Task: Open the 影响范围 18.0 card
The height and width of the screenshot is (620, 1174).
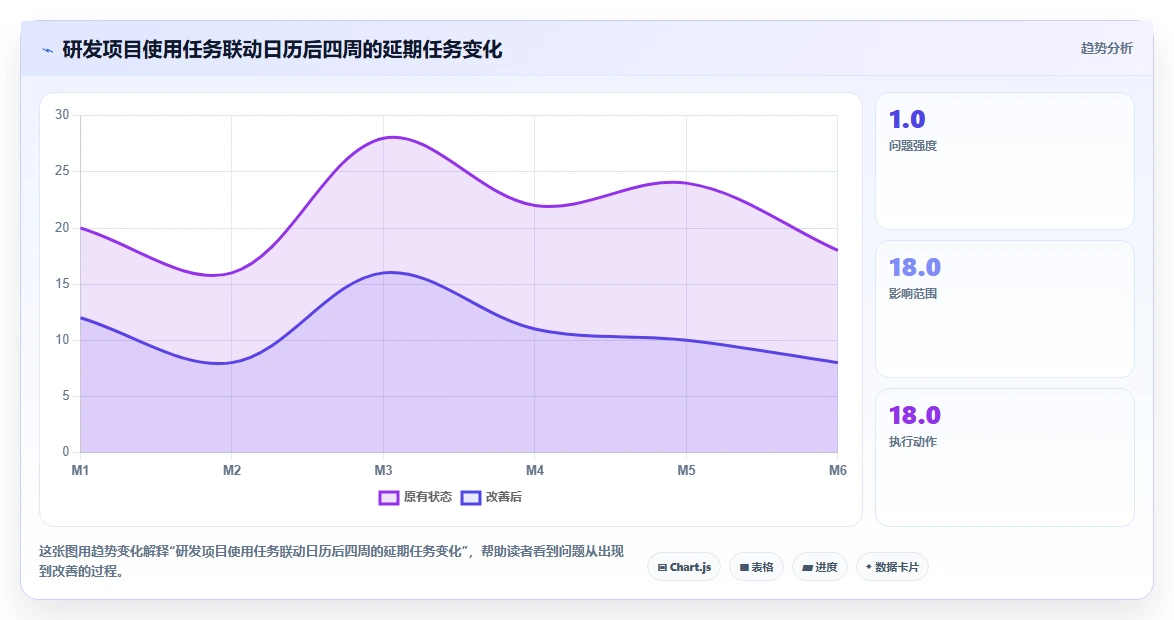Action: tap(1005, 309)
